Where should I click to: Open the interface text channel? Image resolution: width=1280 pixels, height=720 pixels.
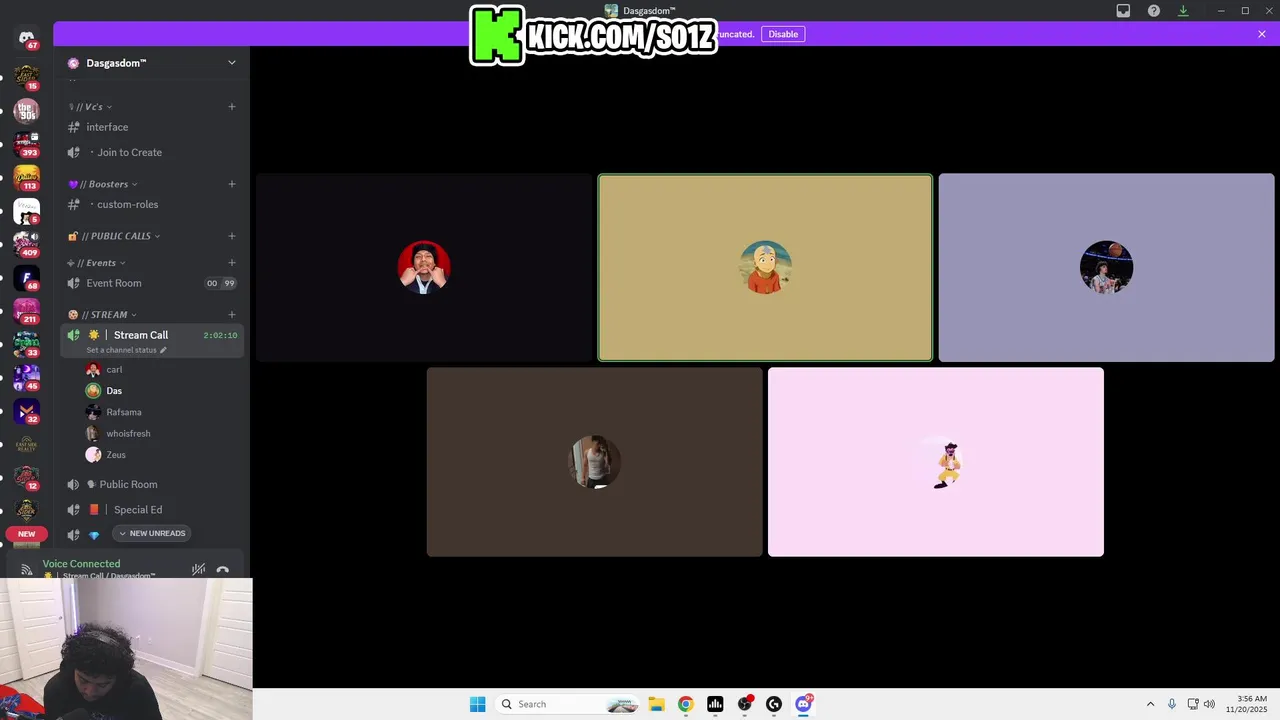pyautogui.click(x=151, y=127)
